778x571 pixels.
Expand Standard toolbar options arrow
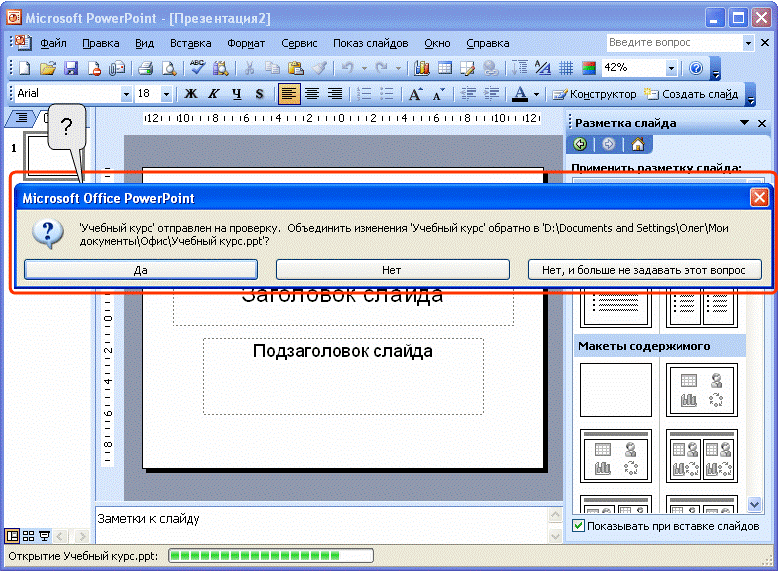[715, 68]
